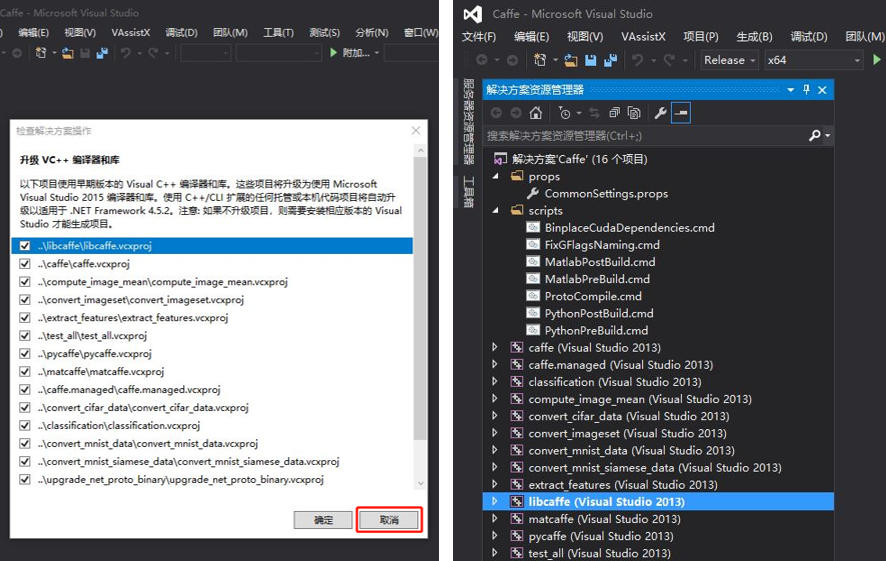Open 生成(B) menu in right window

[x=754, y=37]
